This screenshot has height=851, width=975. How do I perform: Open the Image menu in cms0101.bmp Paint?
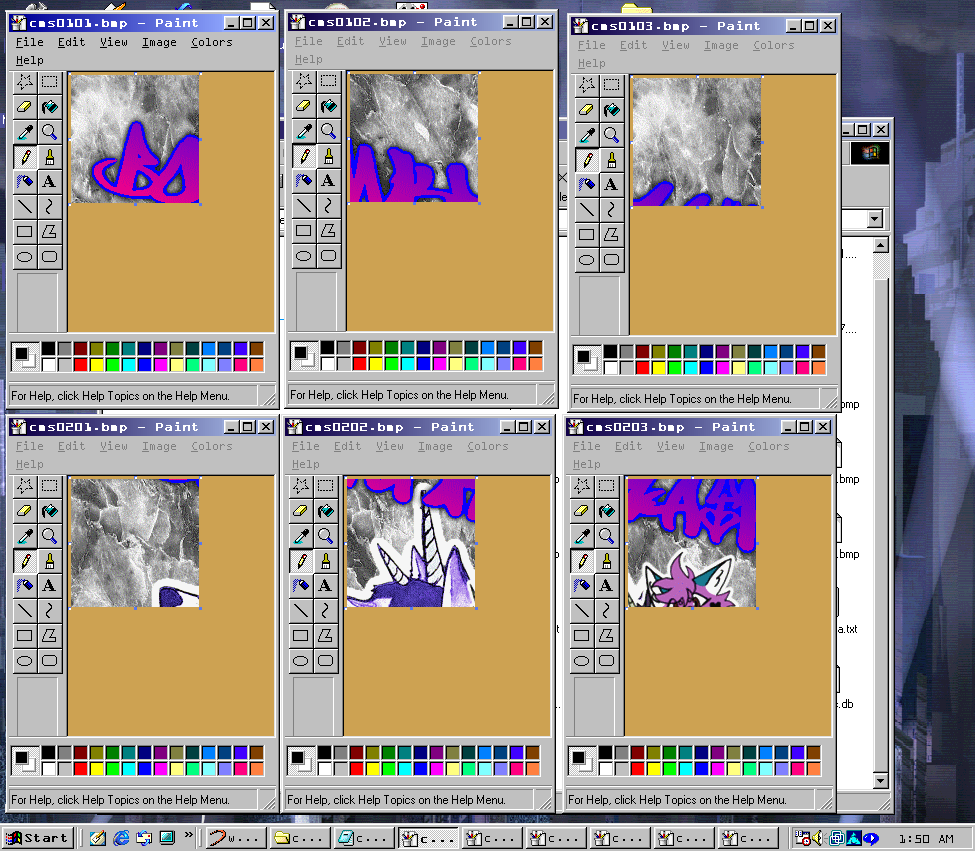(x=159, y=42)
